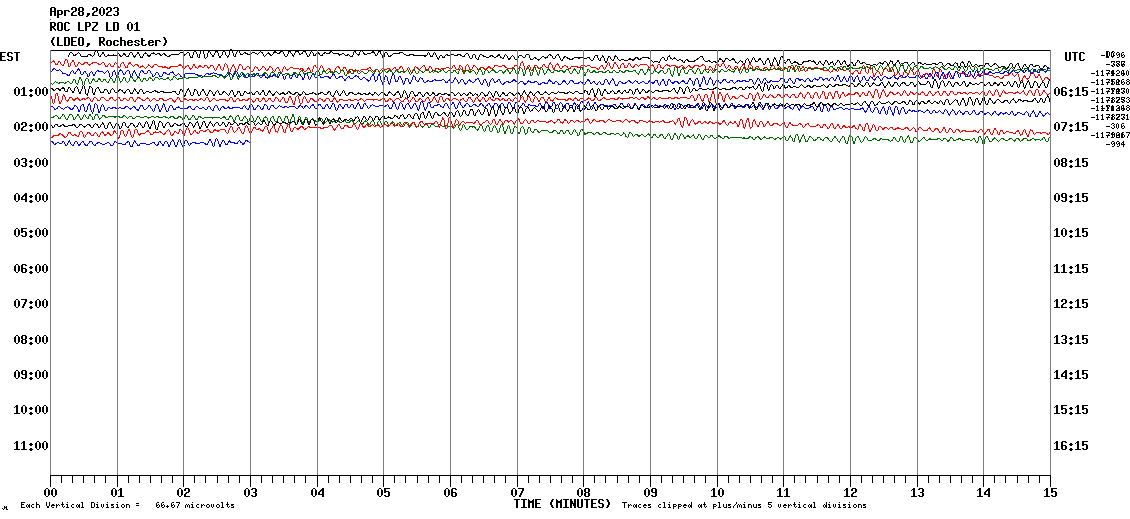Click the (LDEO, Rochester) network label
1130x519 pixels.
coord(108,41)
